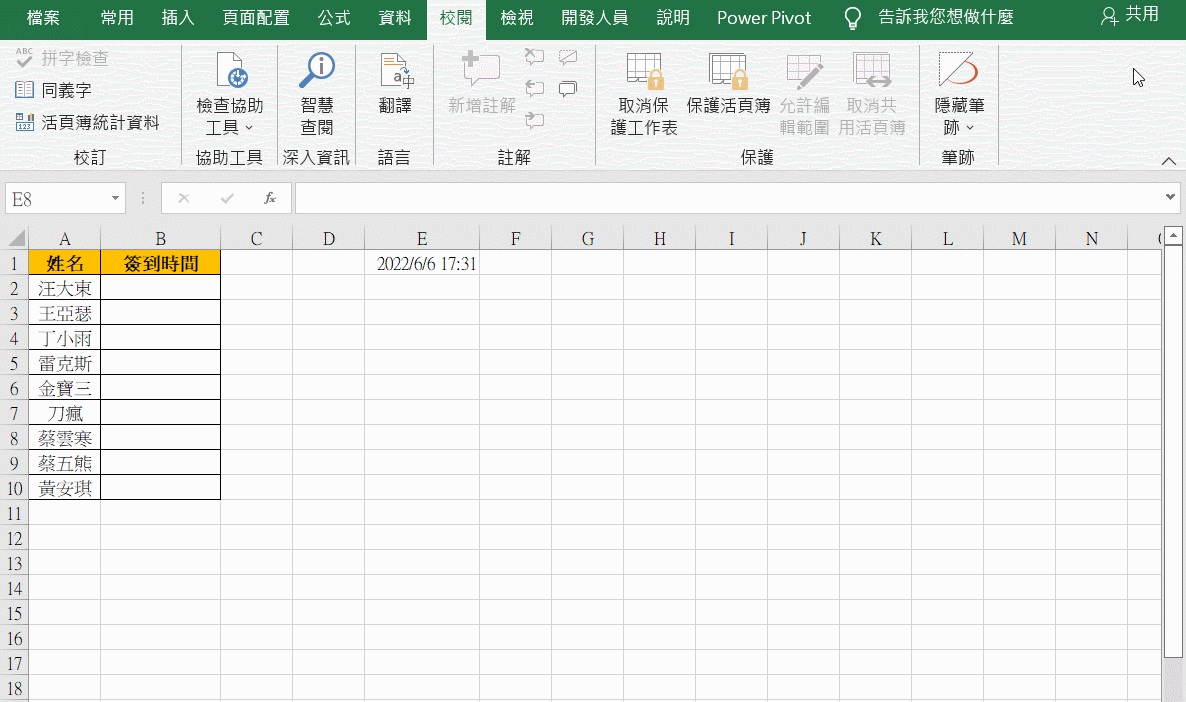Click the 隱藏筆跡 hide ink icon

tap(958, 70)
